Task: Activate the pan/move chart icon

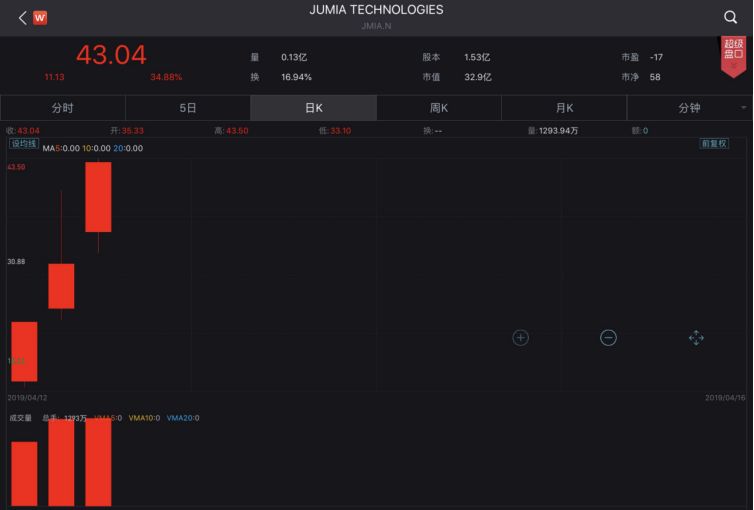Action: (x=696, y=338)
